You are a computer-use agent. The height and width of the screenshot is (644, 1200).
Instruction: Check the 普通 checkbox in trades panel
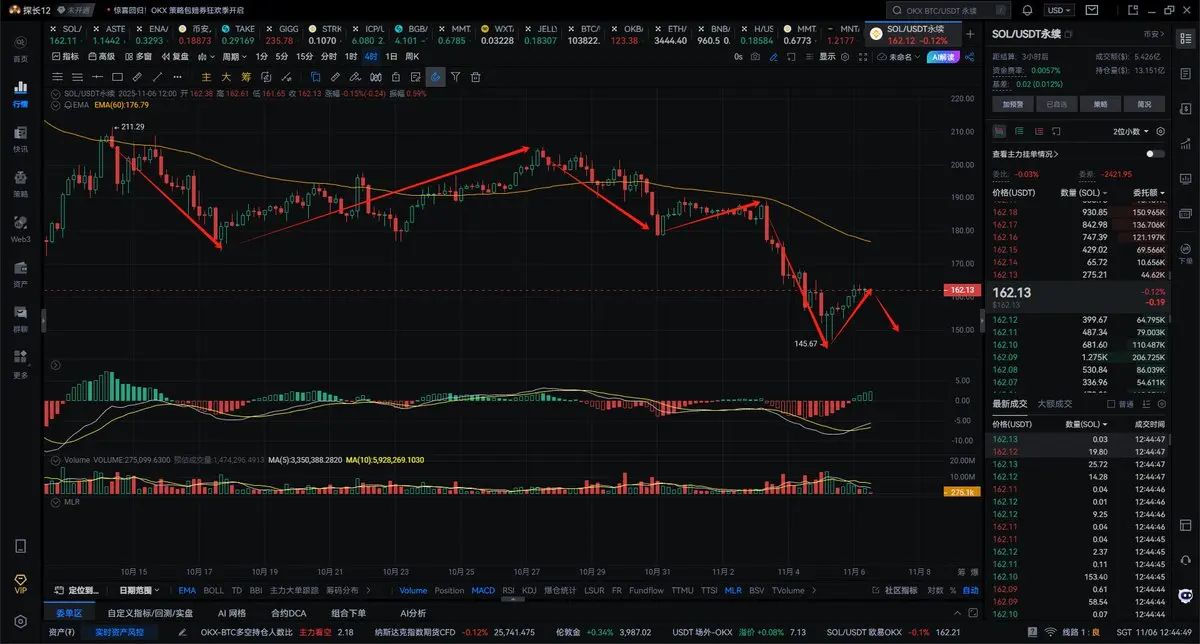coord(1111,404)
